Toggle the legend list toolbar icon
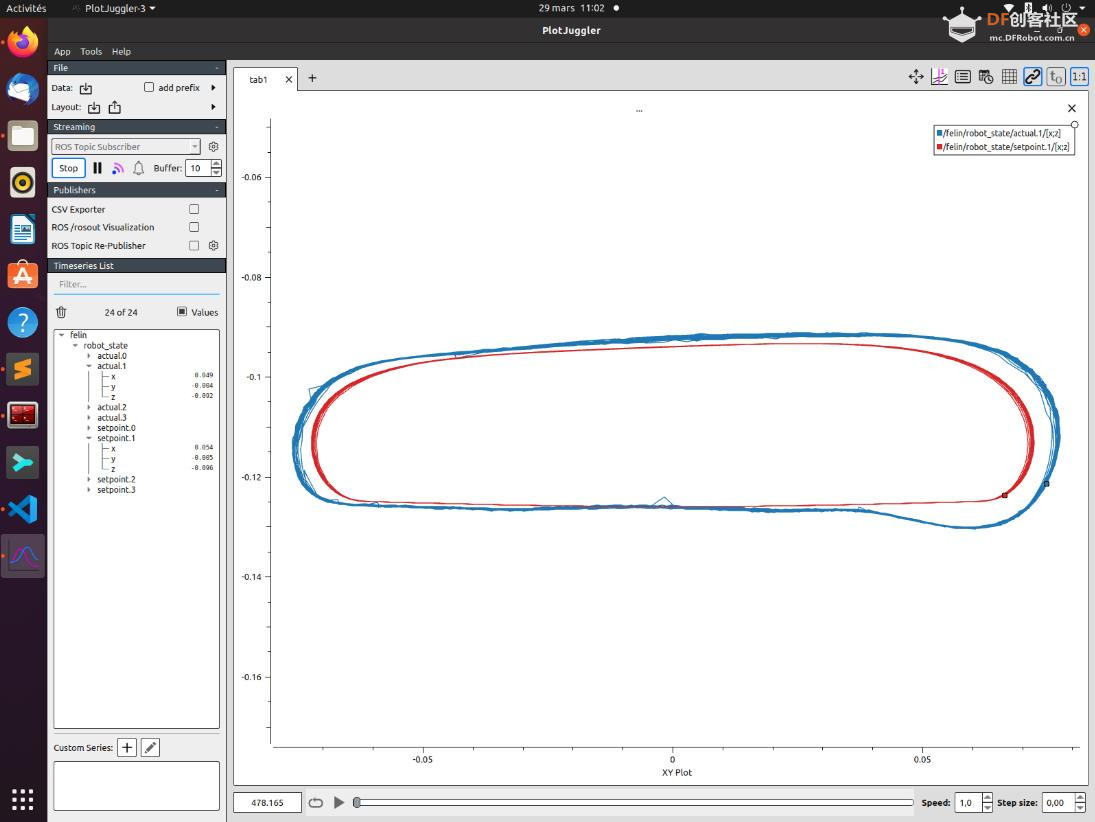This screenshot has width=1095, height=822. [x=962, y=77]
